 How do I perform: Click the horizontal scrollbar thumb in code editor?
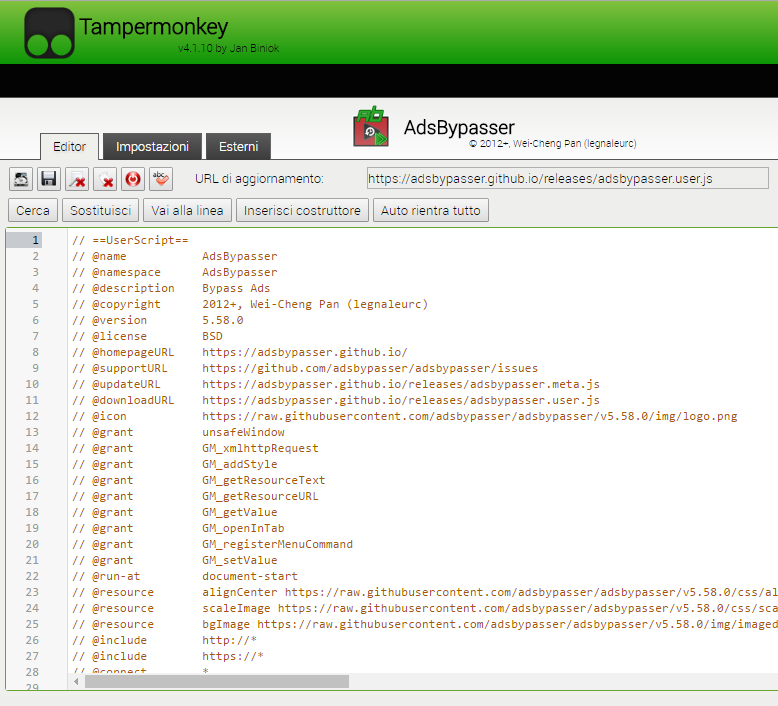[x=217, y=682]
